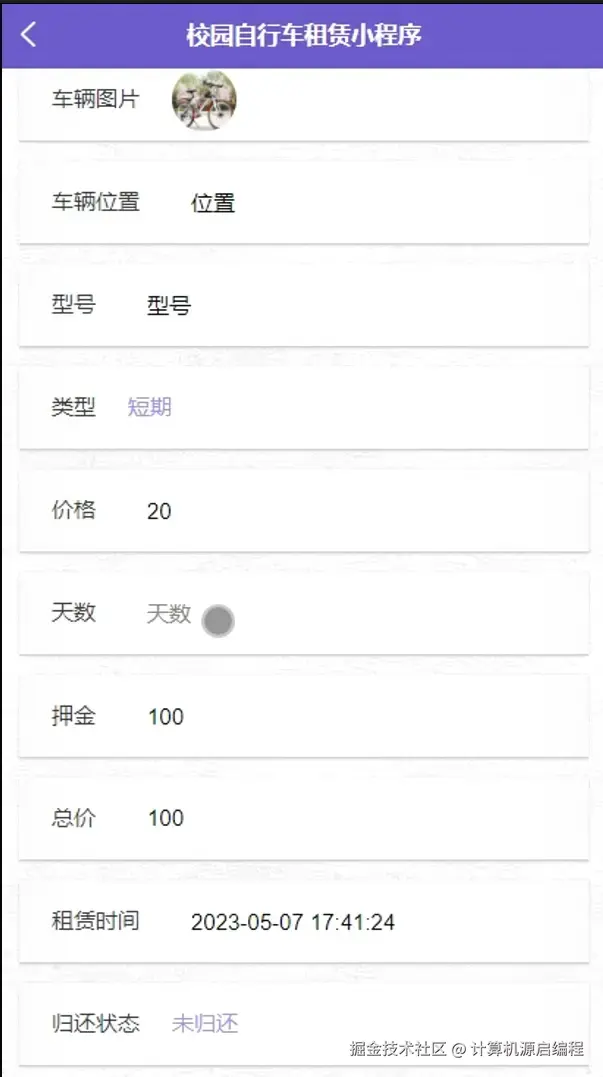603x1077 pixels.
Task: Click the 掘金技术社区 watermark link
Action: pos(397,1048)
